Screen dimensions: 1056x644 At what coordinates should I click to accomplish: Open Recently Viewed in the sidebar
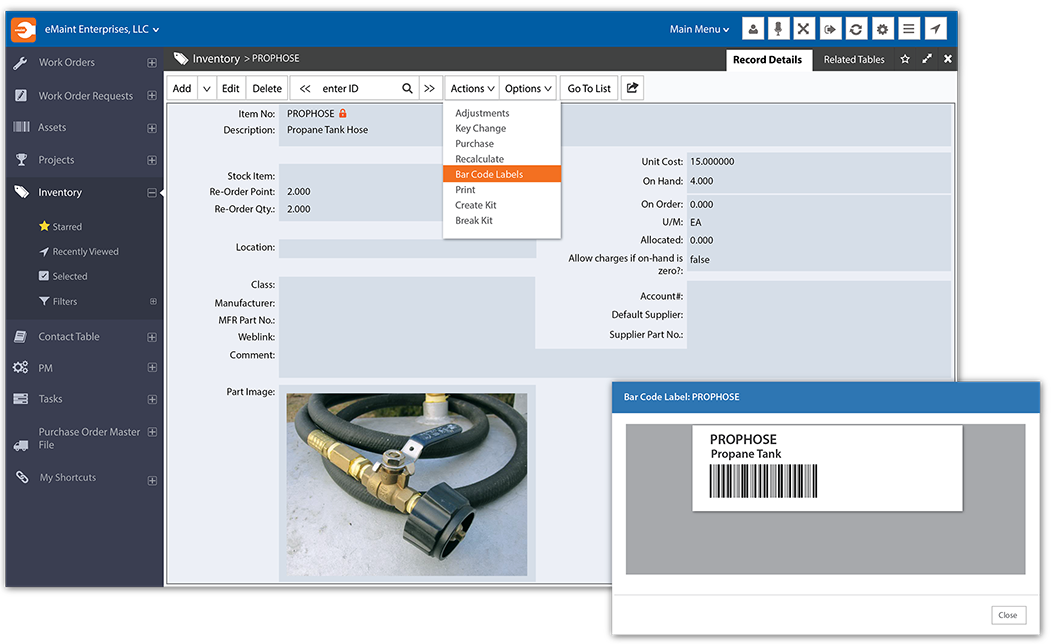(79, 251)
